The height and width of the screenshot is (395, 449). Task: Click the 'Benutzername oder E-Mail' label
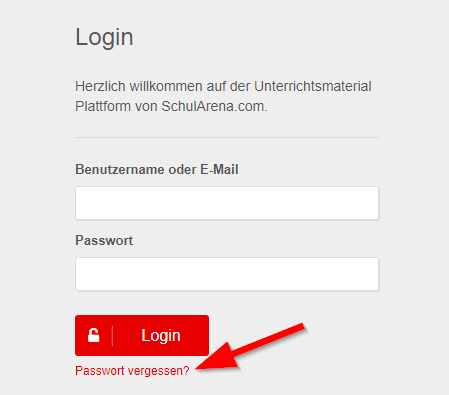click(157, 169)
